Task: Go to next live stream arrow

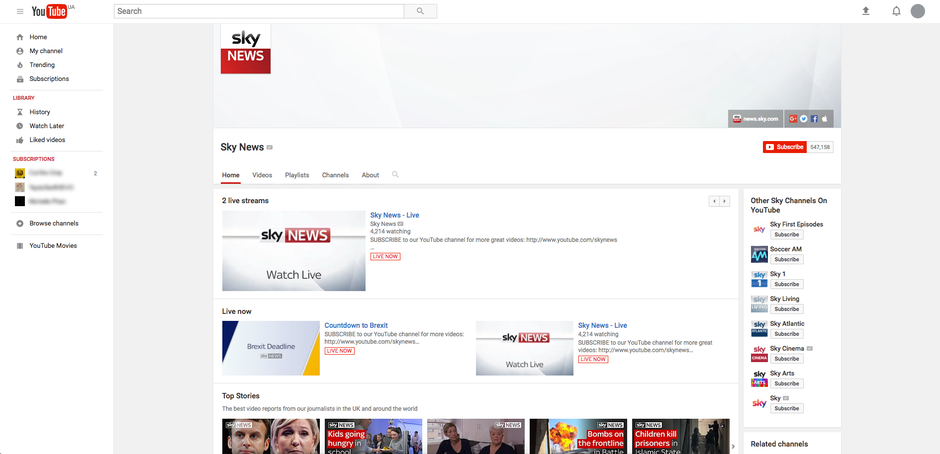Action: coord(725,202)
